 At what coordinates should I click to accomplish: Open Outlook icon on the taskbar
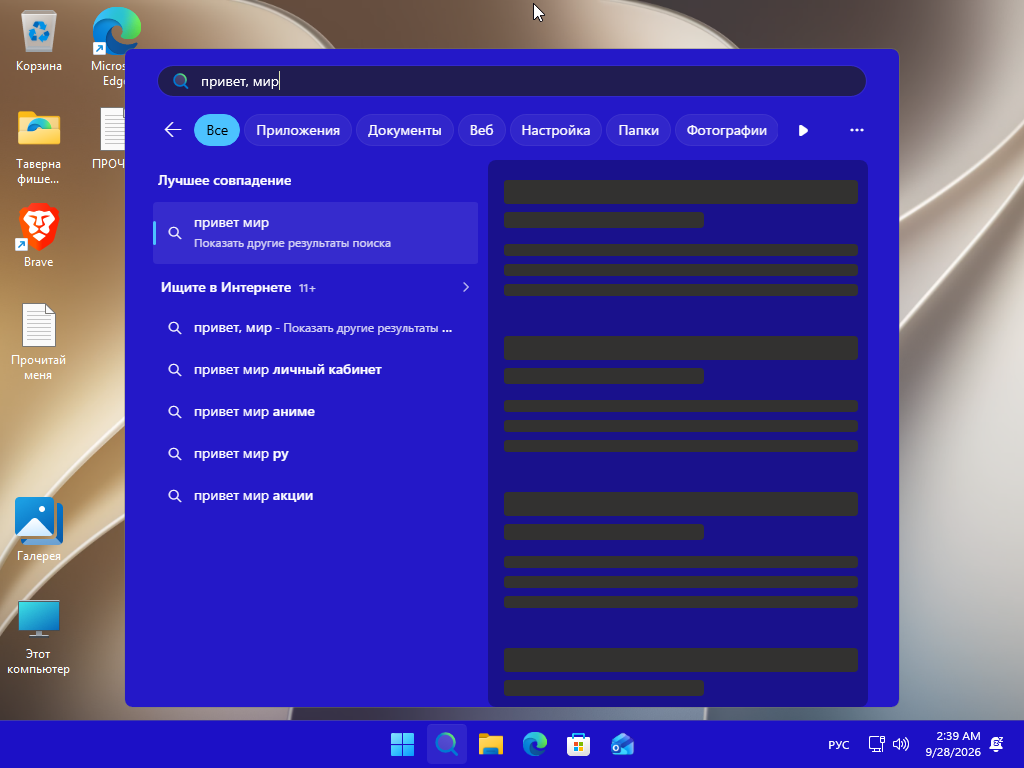click(x=622, y=744)
